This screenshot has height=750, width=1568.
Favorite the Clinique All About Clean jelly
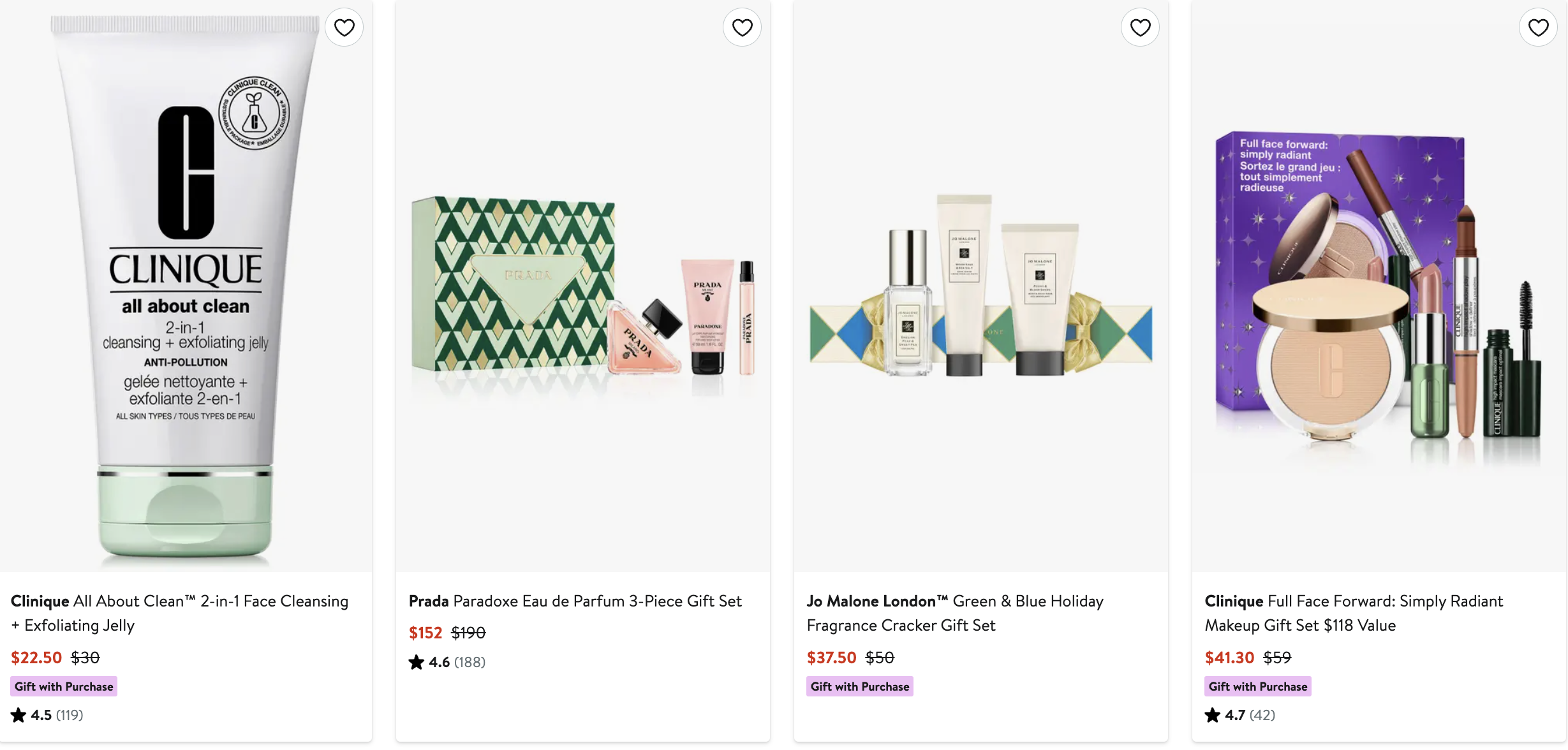tap(344, 27)
